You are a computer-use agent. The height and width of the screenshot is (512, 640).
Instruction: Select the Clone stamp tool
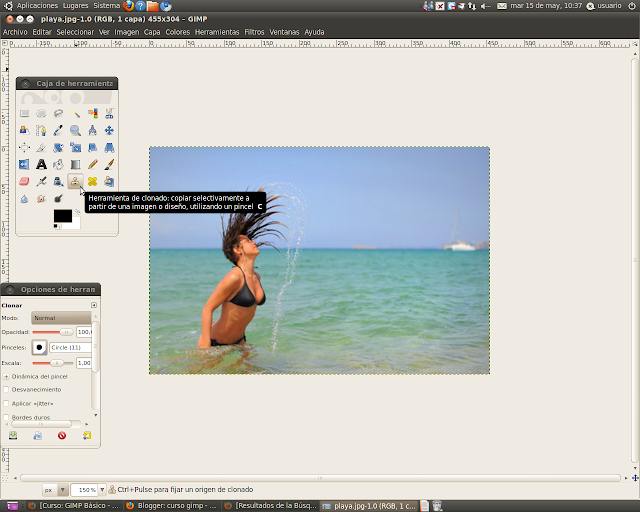(76, 181)
